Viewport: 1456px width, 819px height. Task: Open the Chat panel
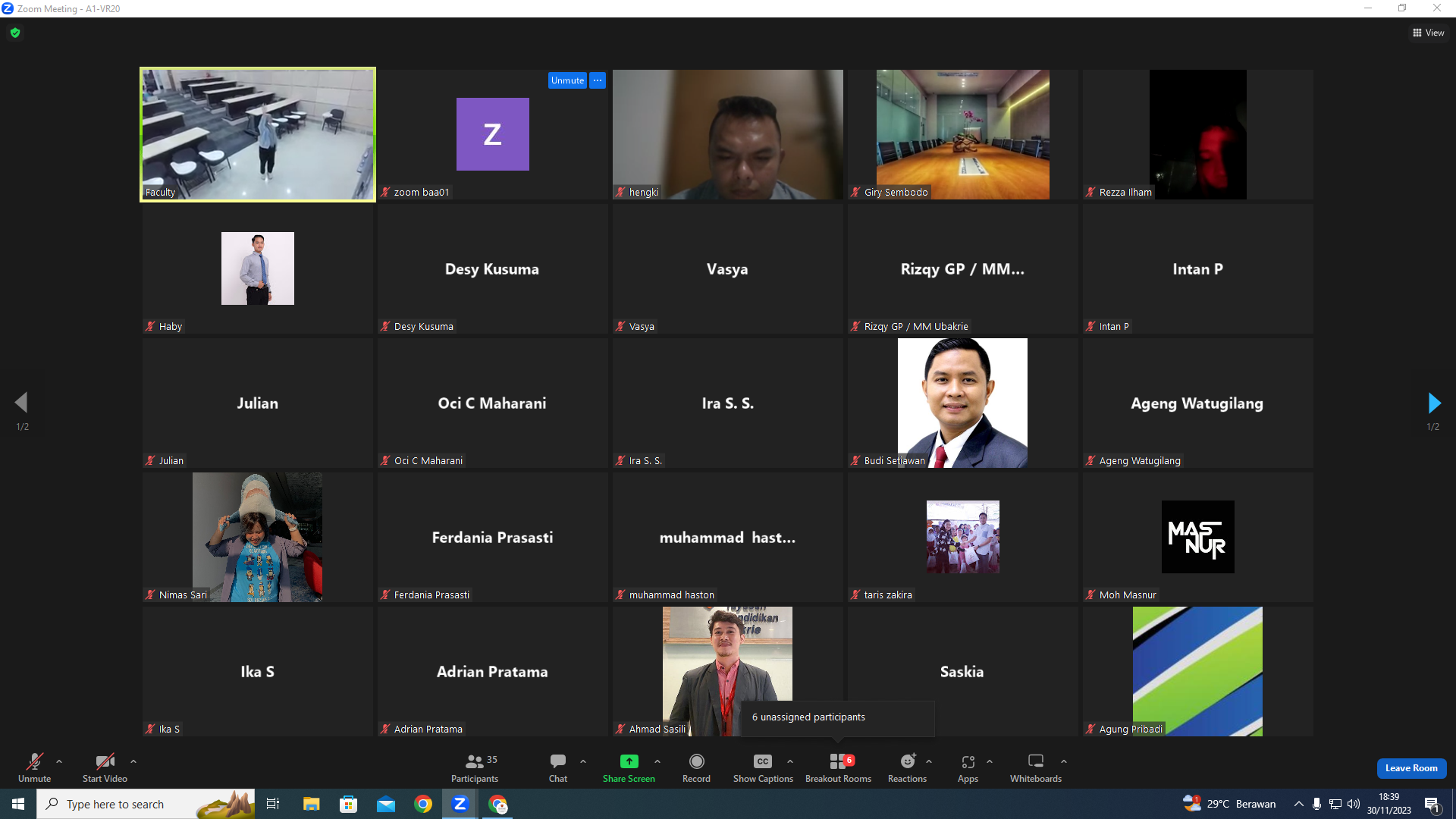(x=558, y=767)
